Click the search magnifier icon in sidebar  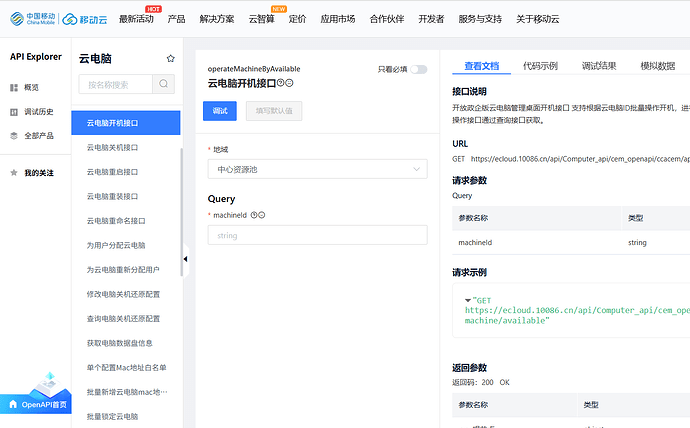(x=163, y=84)
